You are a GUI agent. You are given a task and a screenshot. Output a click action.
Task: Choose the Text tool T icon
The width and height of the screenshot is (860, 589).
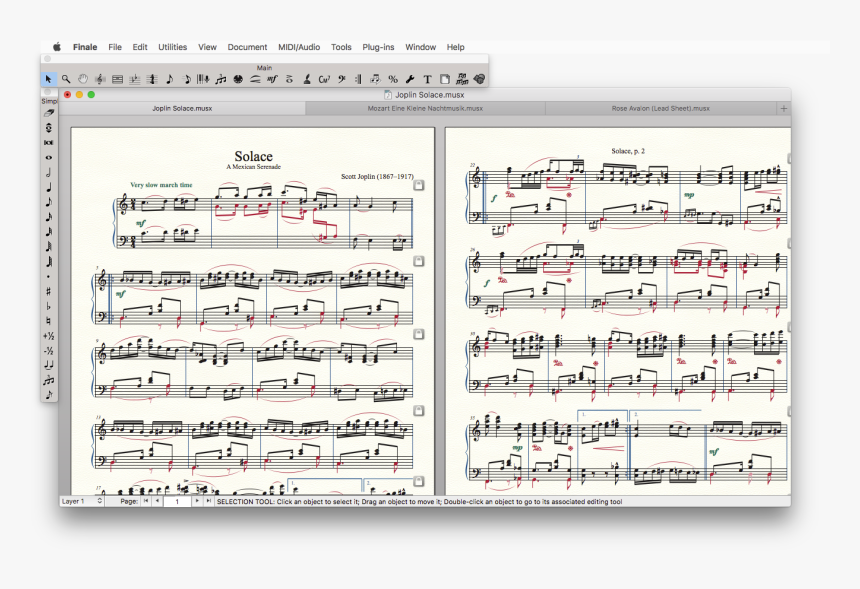427,79
